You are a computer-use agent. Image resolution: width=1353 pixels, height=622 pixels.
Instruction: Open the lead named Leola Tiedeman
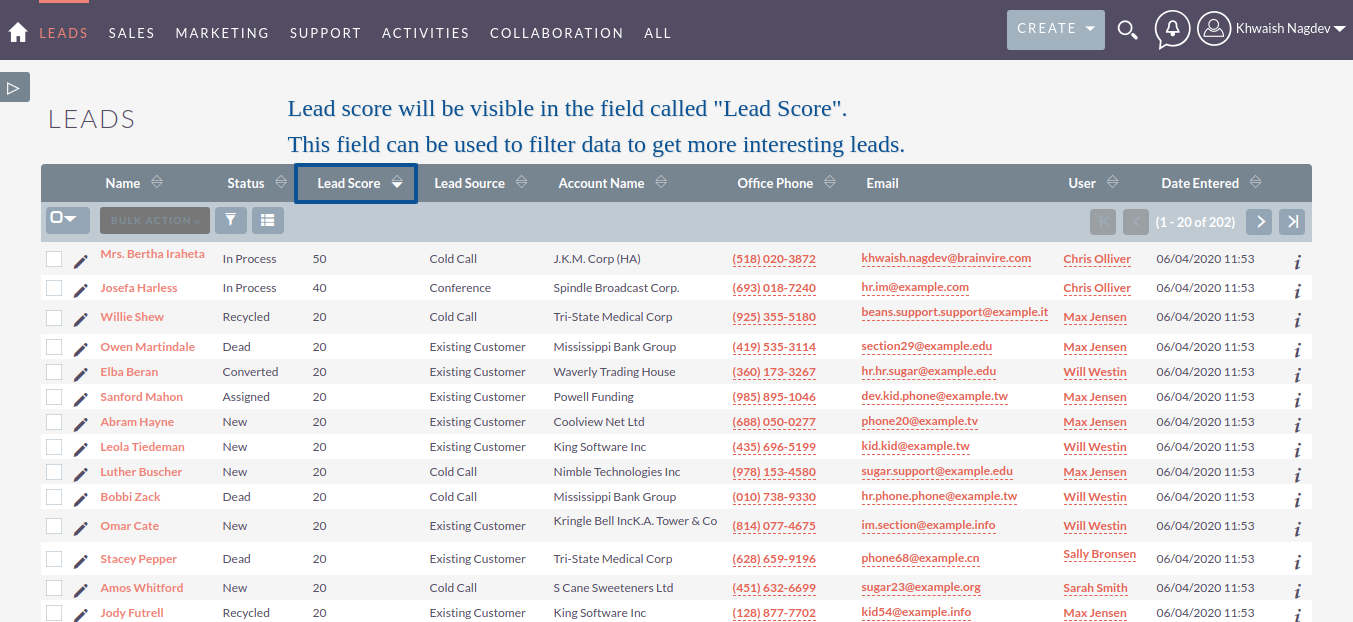(x=142, y=447)
